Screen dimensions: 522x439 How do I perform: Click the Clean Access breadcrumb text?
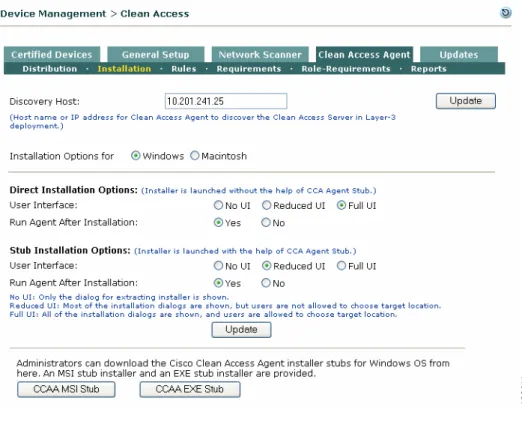pyautogui.click(x=155, y=14)
